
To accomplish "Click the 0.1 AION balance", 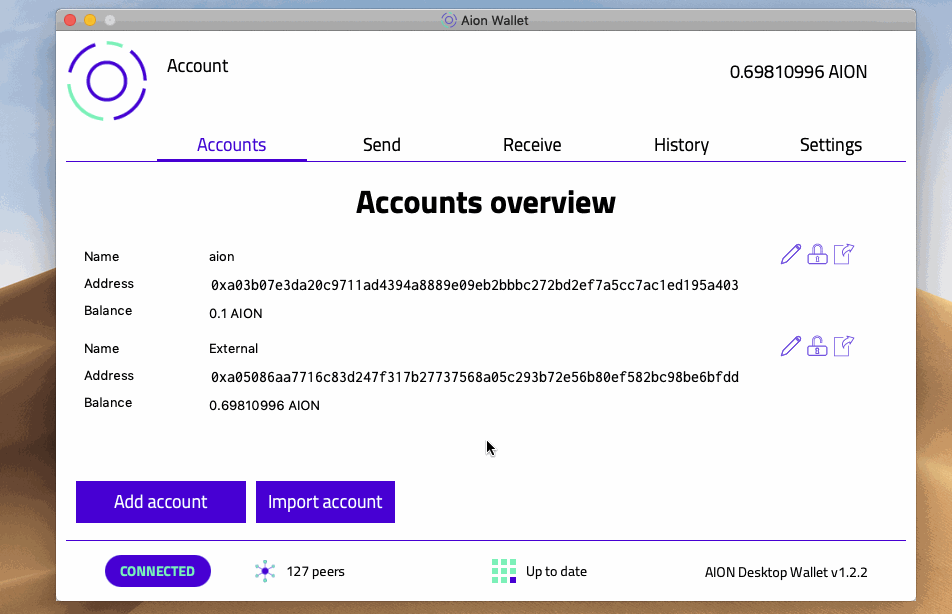I will coord(236,313).
